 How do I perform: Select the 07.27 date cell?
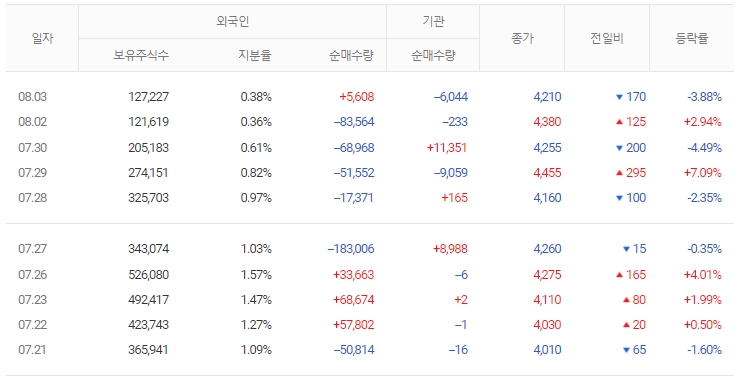click(33, 248)
